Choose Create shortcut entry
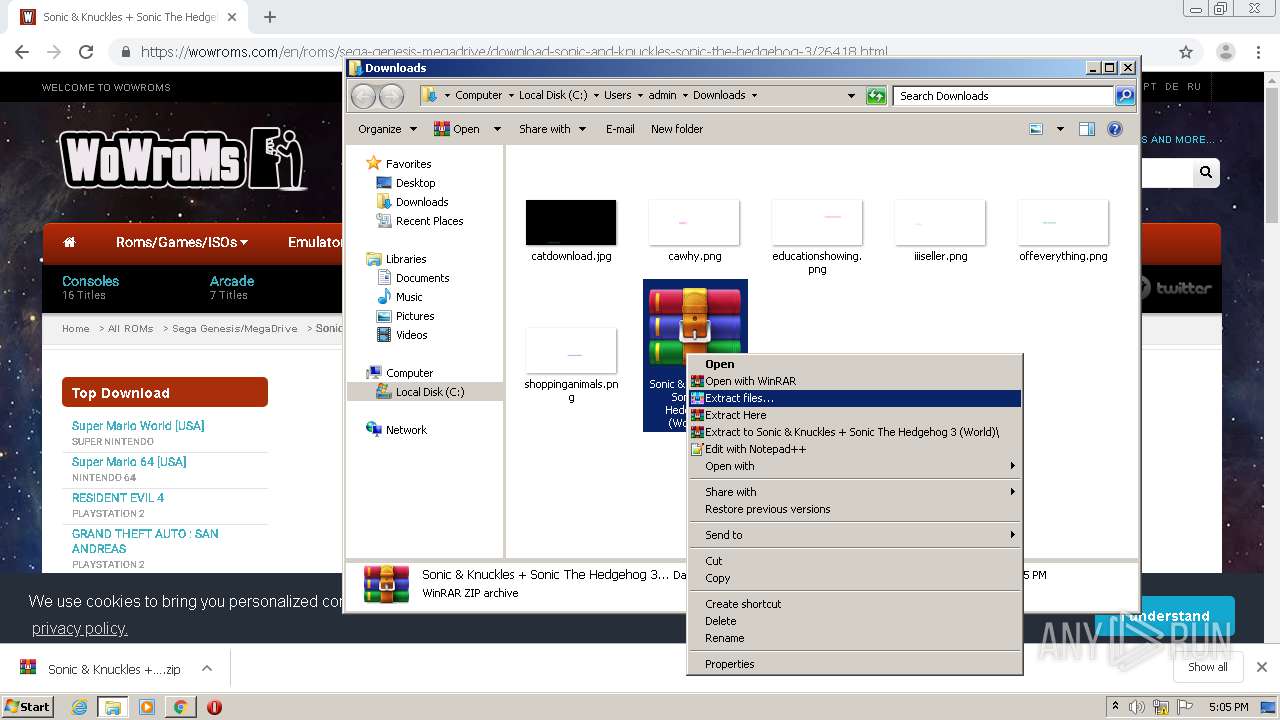The width and height of the screenshot is (1280, 720). tap(855, 604)
